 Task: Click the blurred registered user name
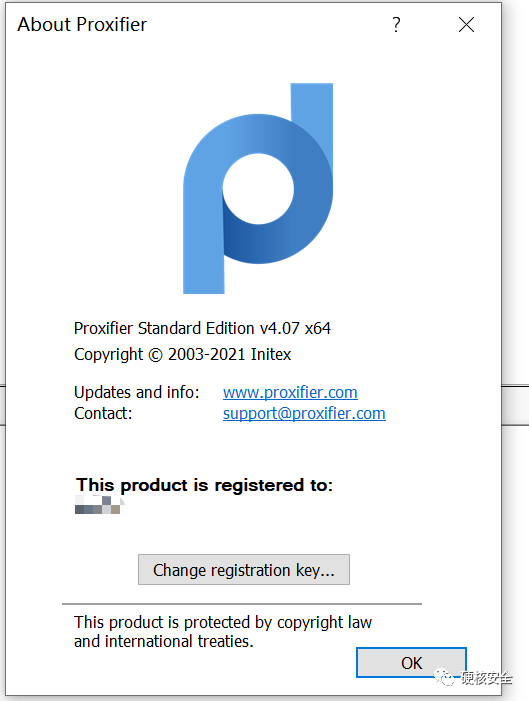coord(98,505)
